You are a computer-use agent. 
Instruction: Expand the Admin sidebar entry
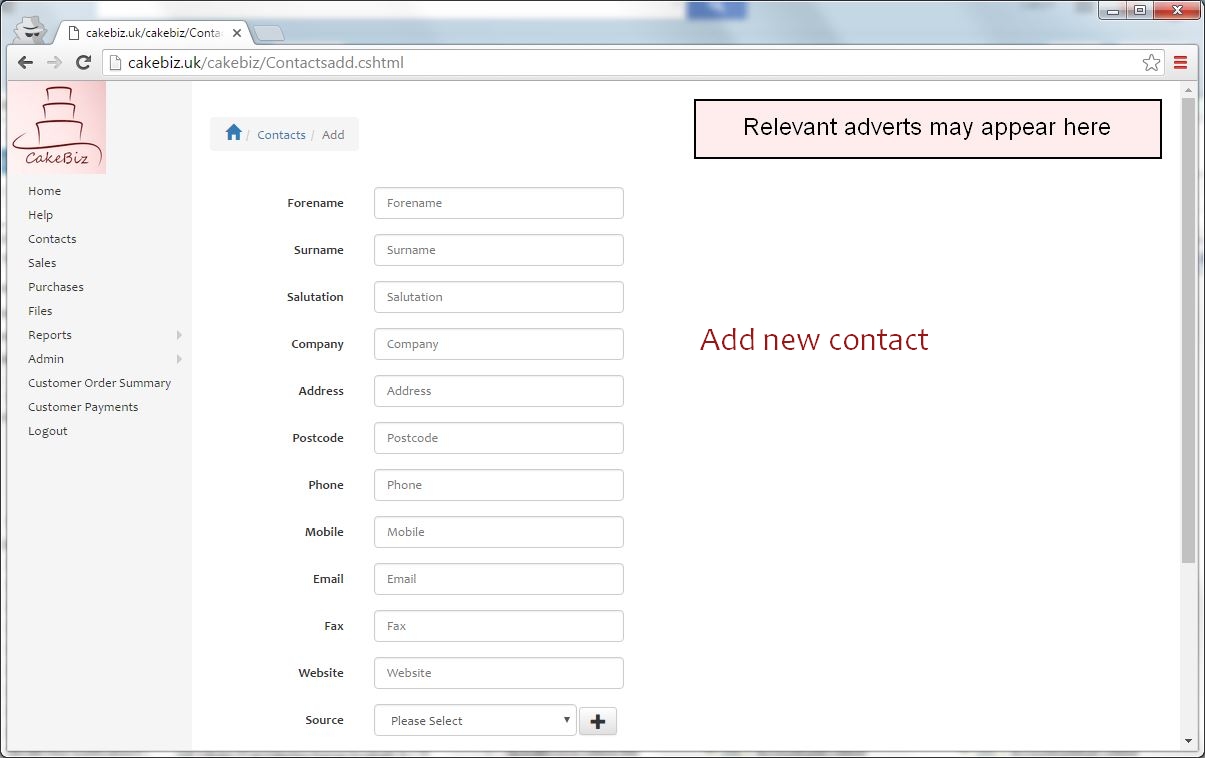click(45, 358)
